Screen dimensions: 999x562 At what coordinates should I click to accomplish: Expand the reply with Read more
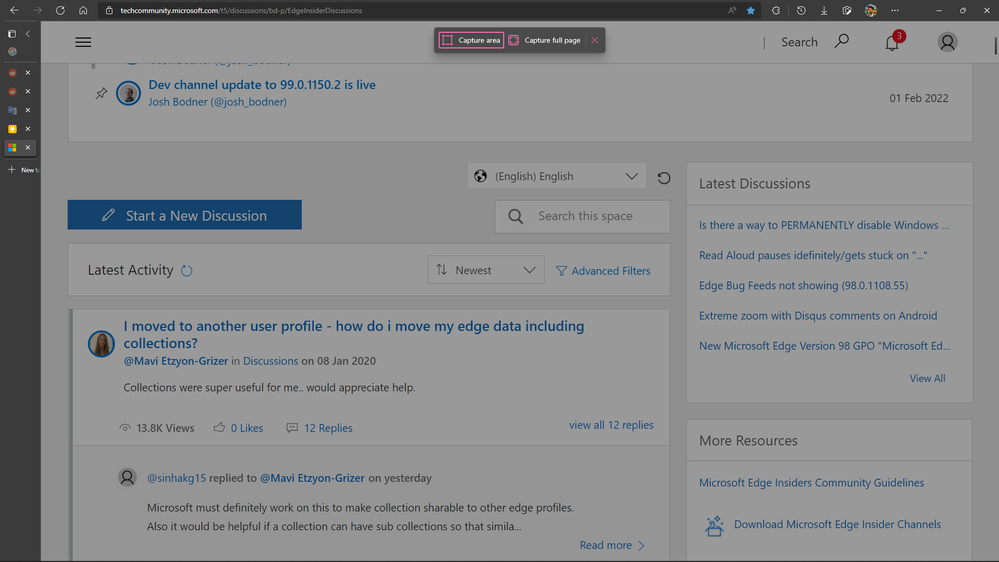point(612,545)
